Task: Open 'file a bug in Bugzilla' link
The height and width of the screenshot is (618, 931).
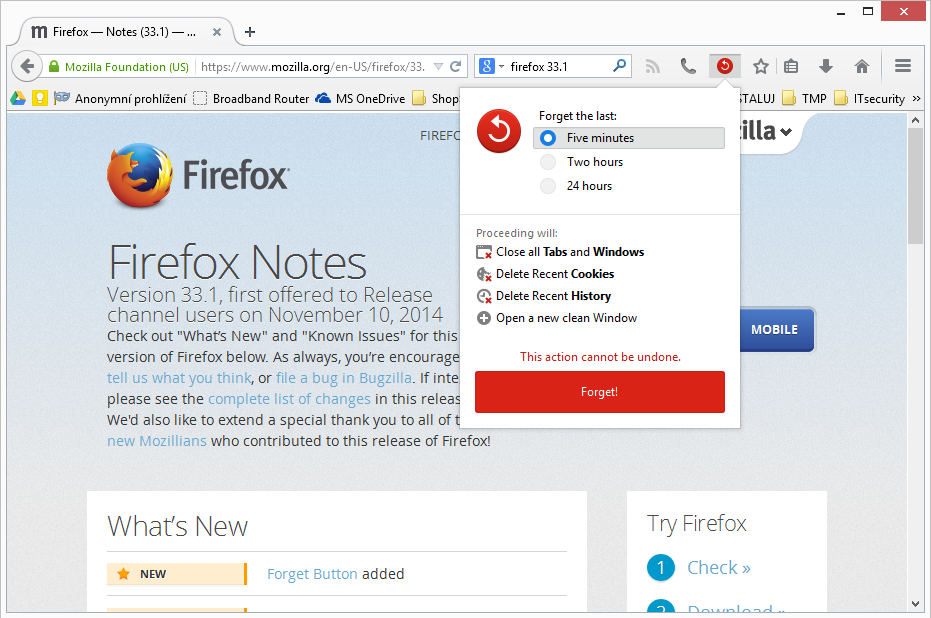Action: coord(344,378)
